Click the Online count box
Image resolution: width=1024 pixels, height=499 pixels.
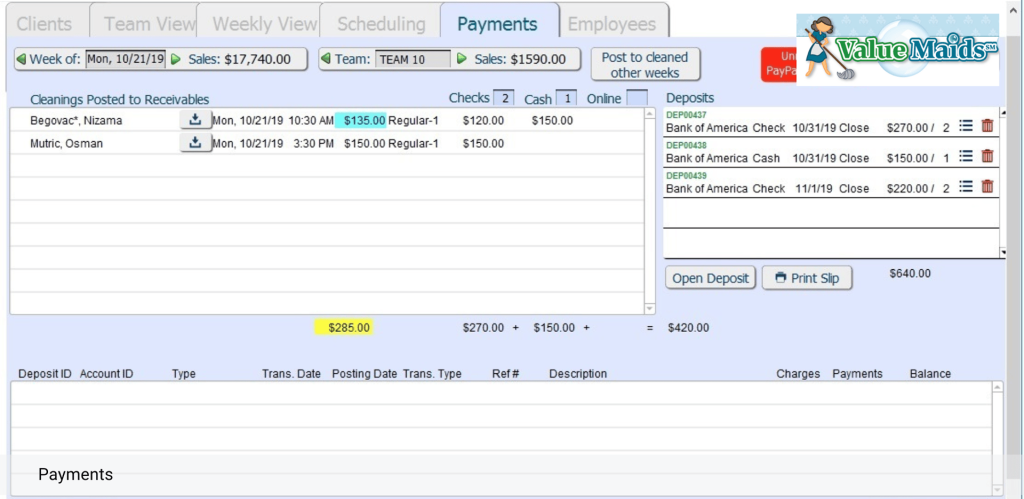point(637,99)
